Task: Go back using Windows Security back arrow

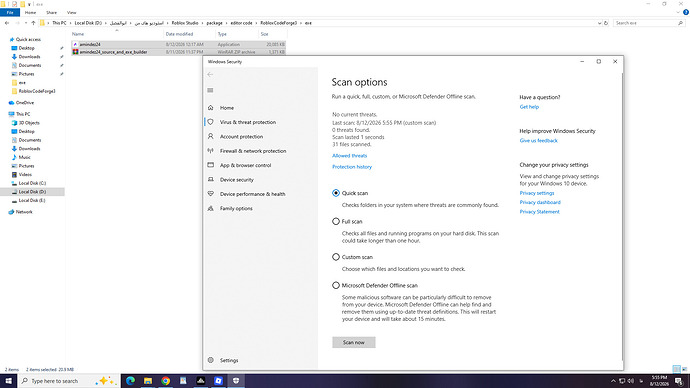Action: click(210, 74)
